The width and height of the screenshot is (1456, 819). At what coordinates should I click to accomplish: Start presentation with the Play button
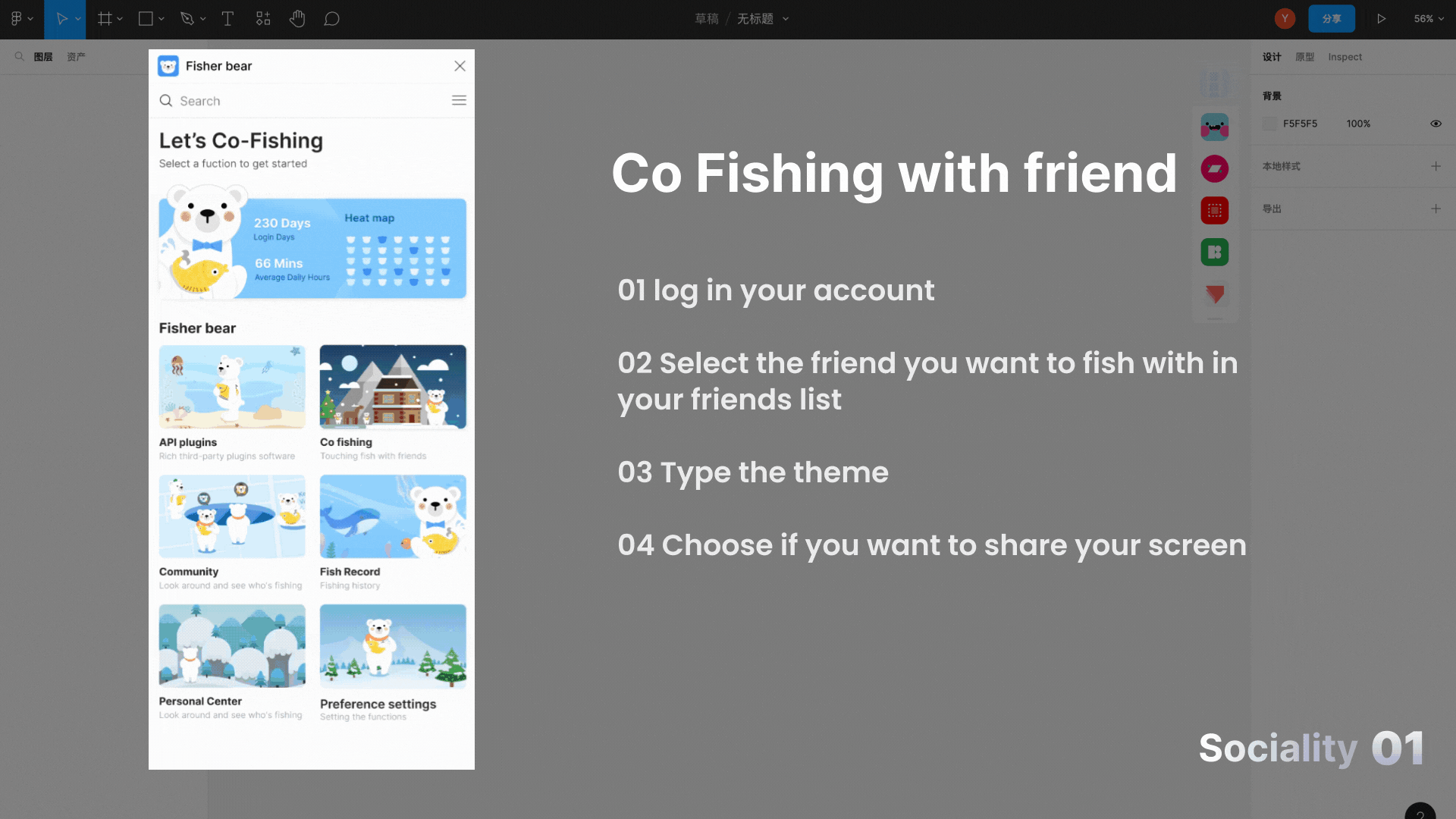click(1382, 19)
